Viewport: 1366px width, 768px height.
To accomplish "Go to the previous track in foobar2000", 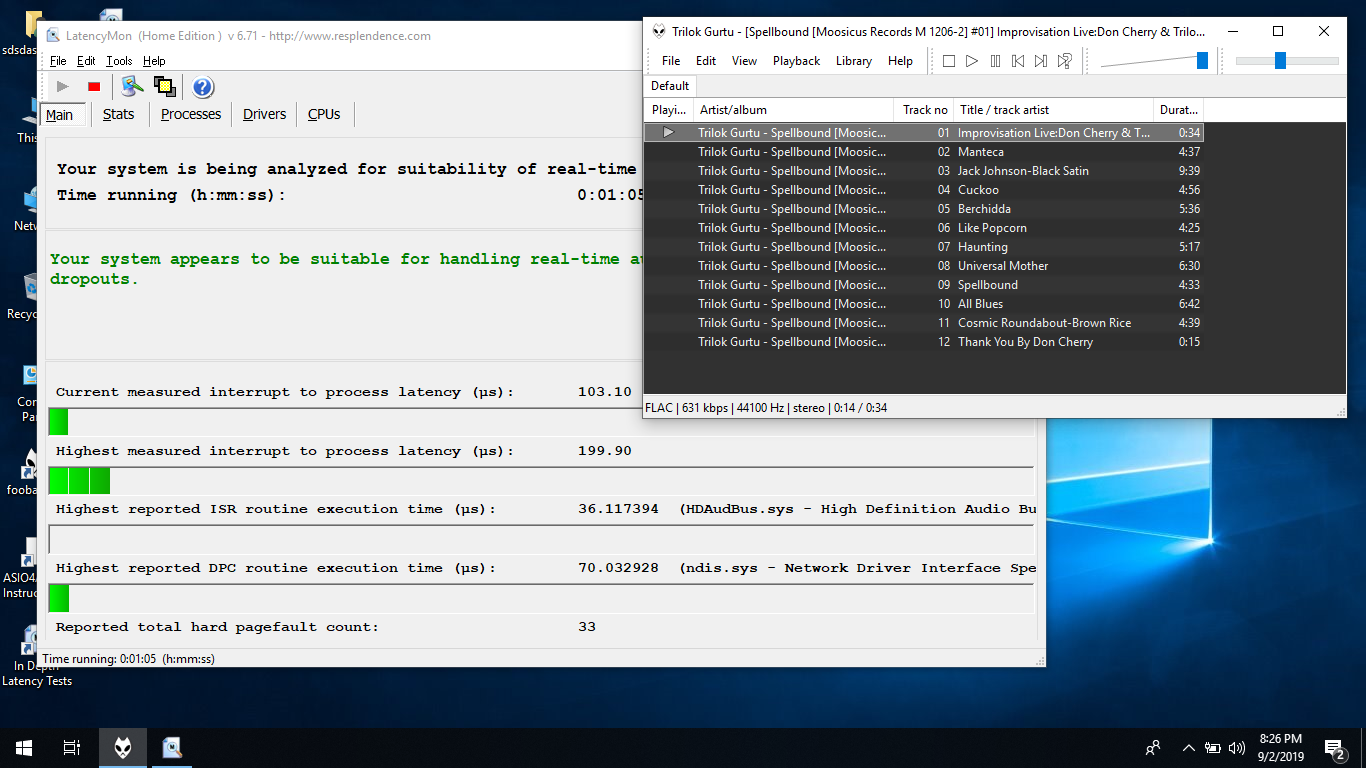I will [x=1018, y=61].
